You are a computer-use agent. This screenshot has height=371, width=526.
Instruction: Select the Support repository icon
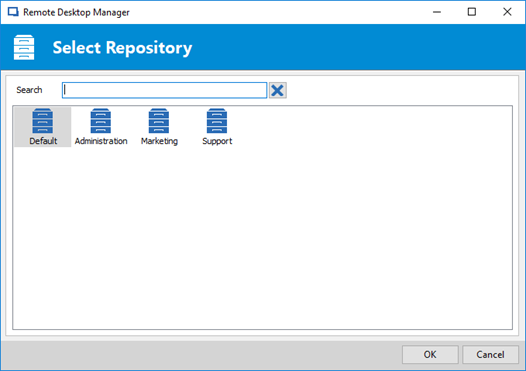(x=217, y=121)
